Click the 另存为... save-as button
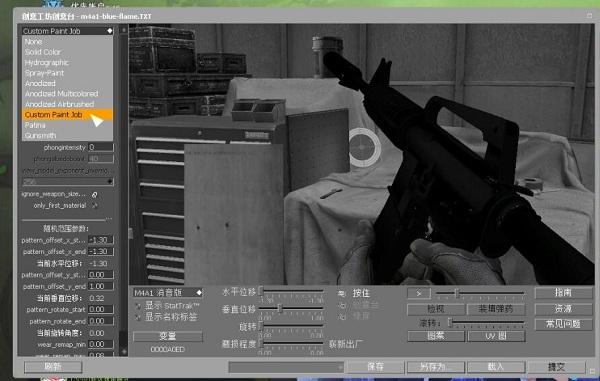 pos(436,367)
